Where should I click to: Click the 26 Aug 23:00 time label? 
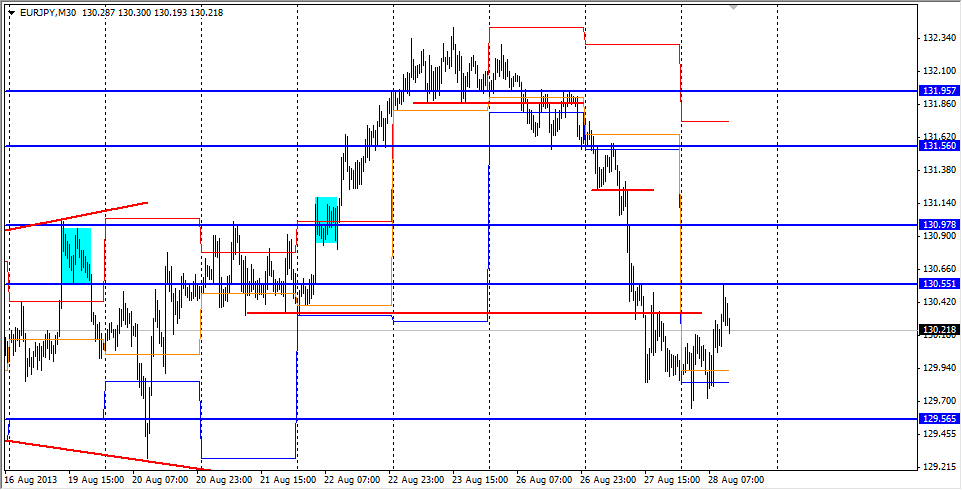607,478
